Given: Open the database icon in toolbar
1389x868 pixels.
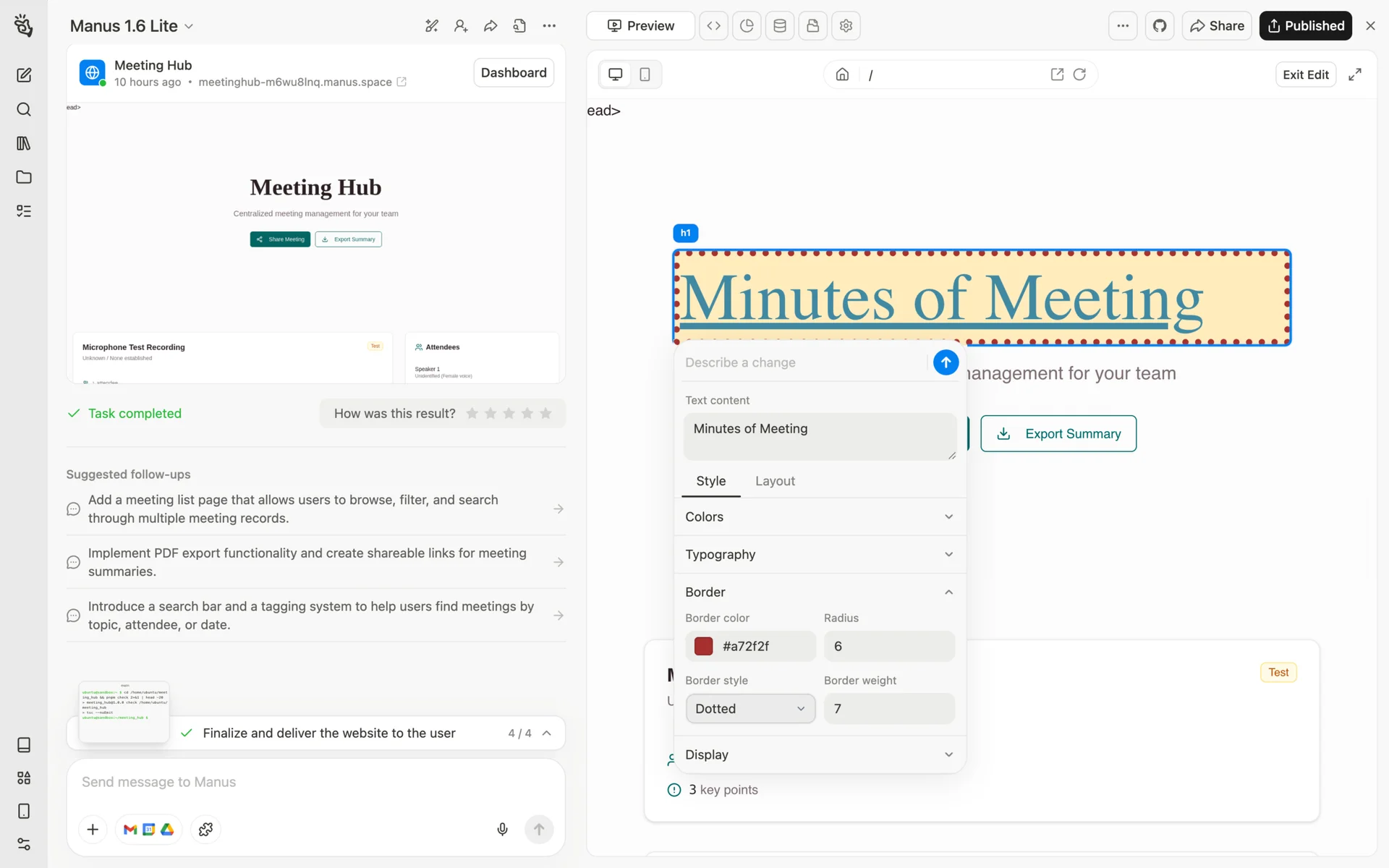Looking at the screenshot, I should 780,26.
